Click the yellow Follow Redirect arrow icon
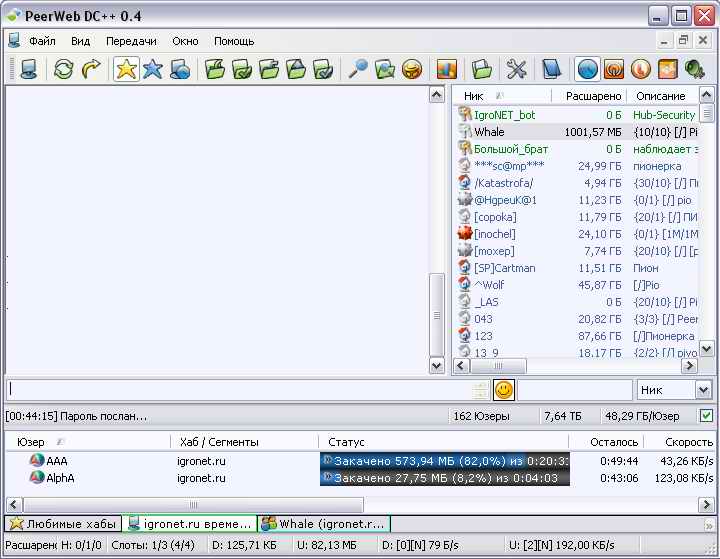Viewport: 720px width, 559px height. tap(91, 69)
